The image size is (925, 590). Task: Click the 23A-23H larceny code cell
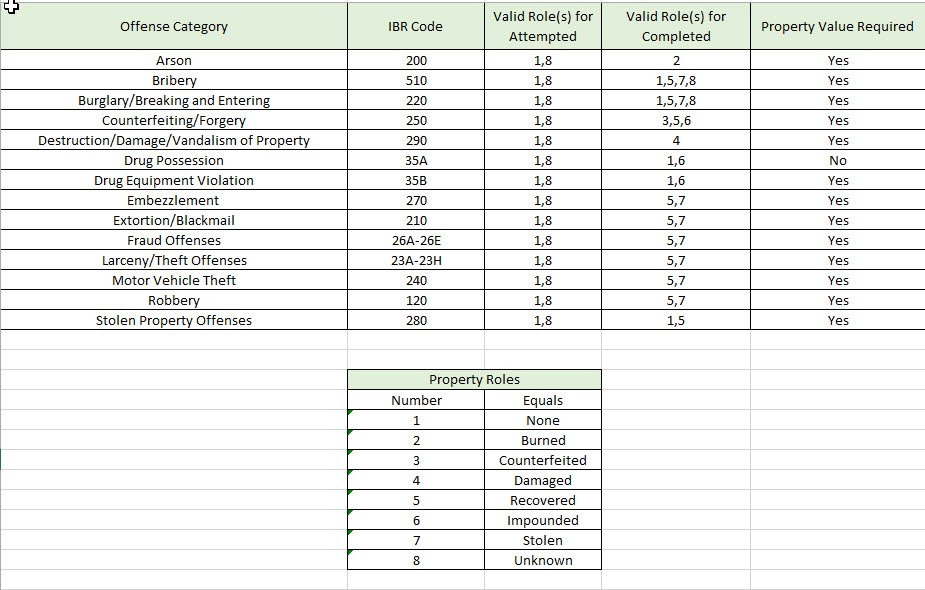(x=416, y=261)
